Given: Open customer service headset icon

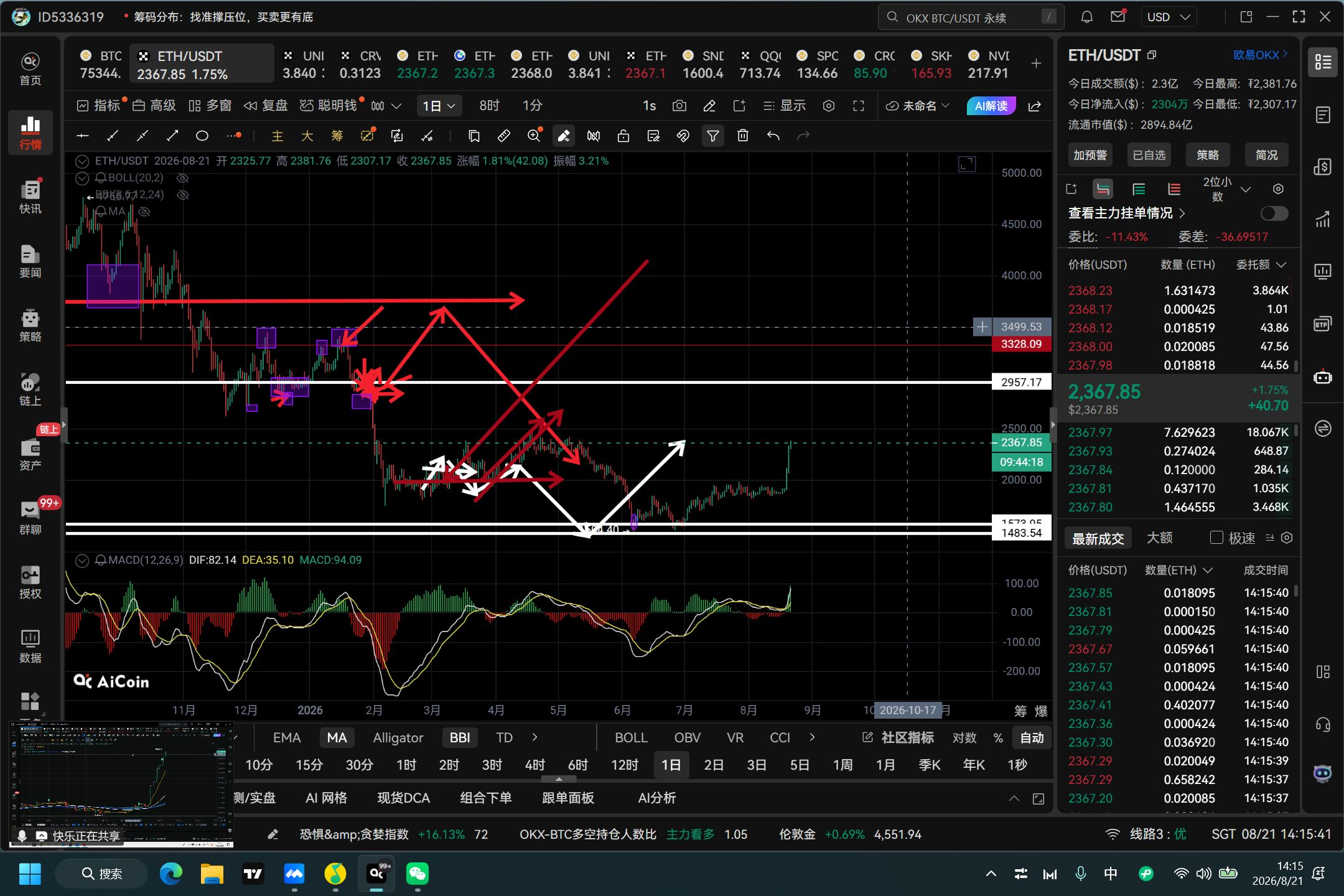Looking at the screenshot, I should click(x=1323, y=724).
